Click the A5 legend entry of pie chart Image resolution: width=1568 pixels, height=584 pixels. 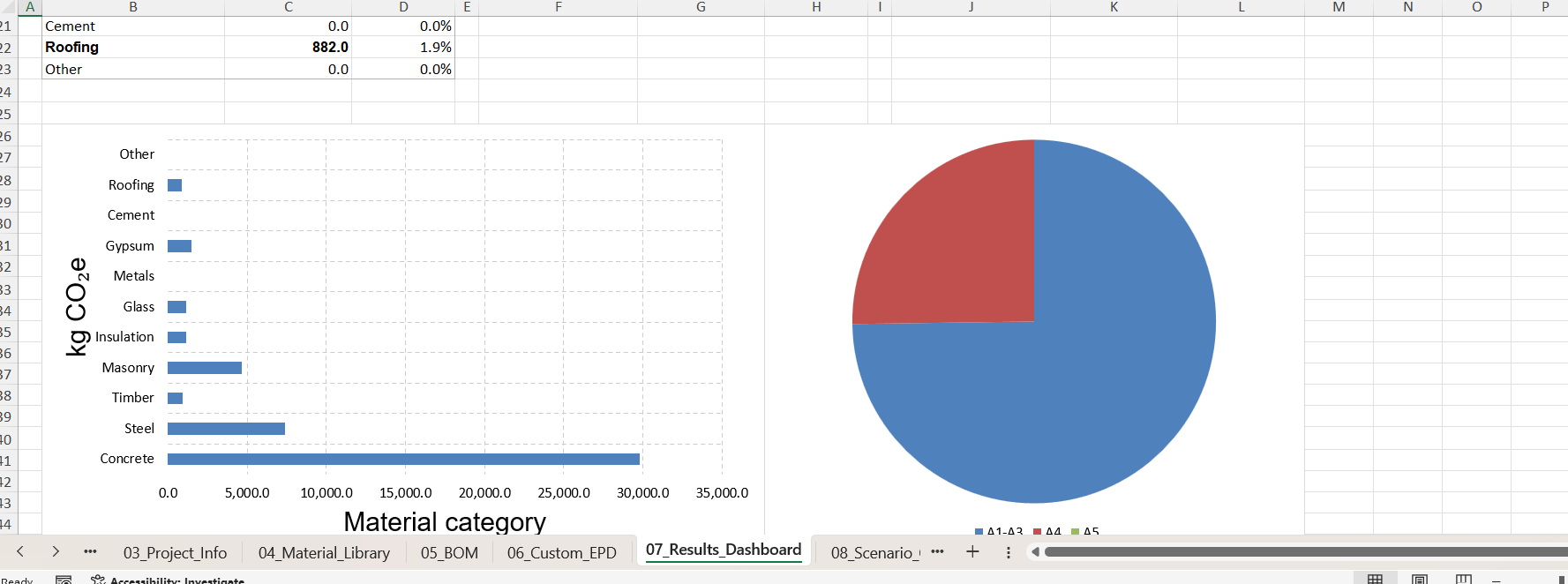1085,531
